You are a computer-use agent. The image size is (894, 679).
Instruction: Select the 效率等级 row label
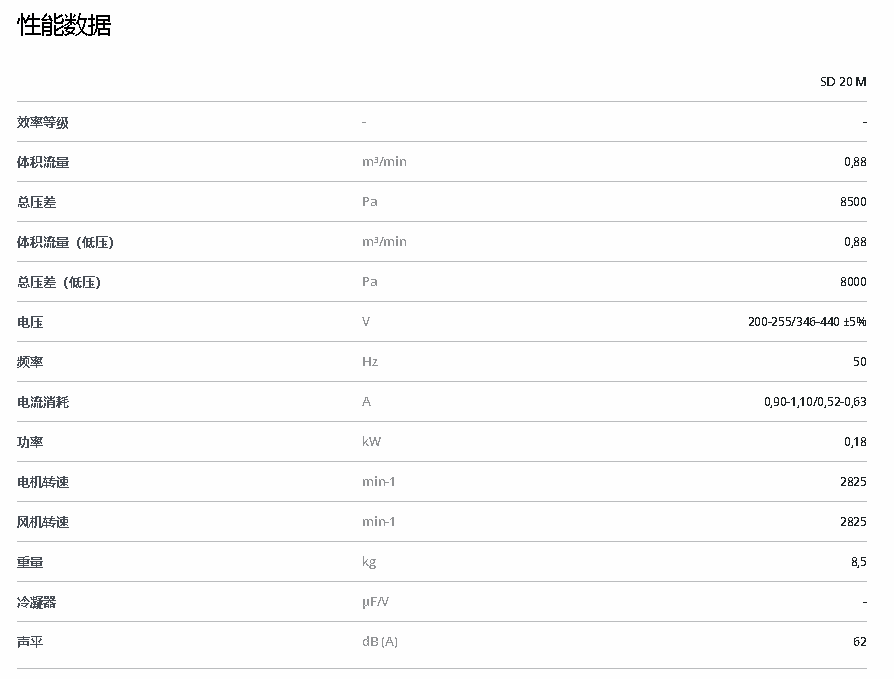[43, 122]
